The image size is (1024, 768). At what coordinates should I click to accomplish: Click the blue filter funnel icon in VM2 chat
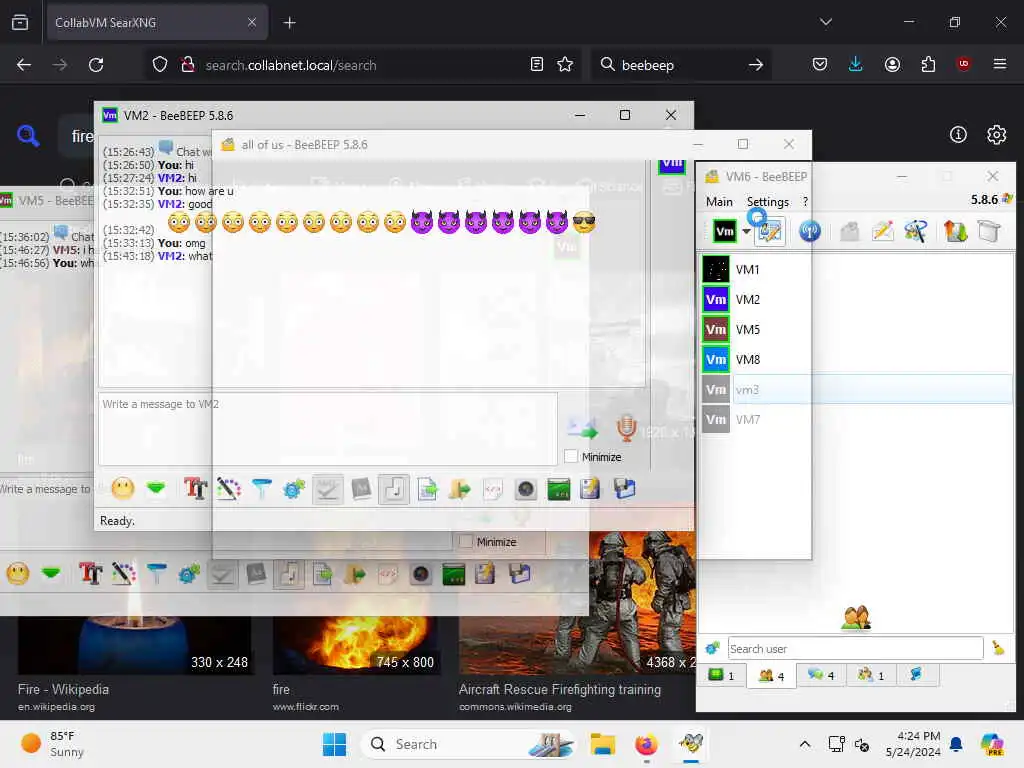[262, 488]
